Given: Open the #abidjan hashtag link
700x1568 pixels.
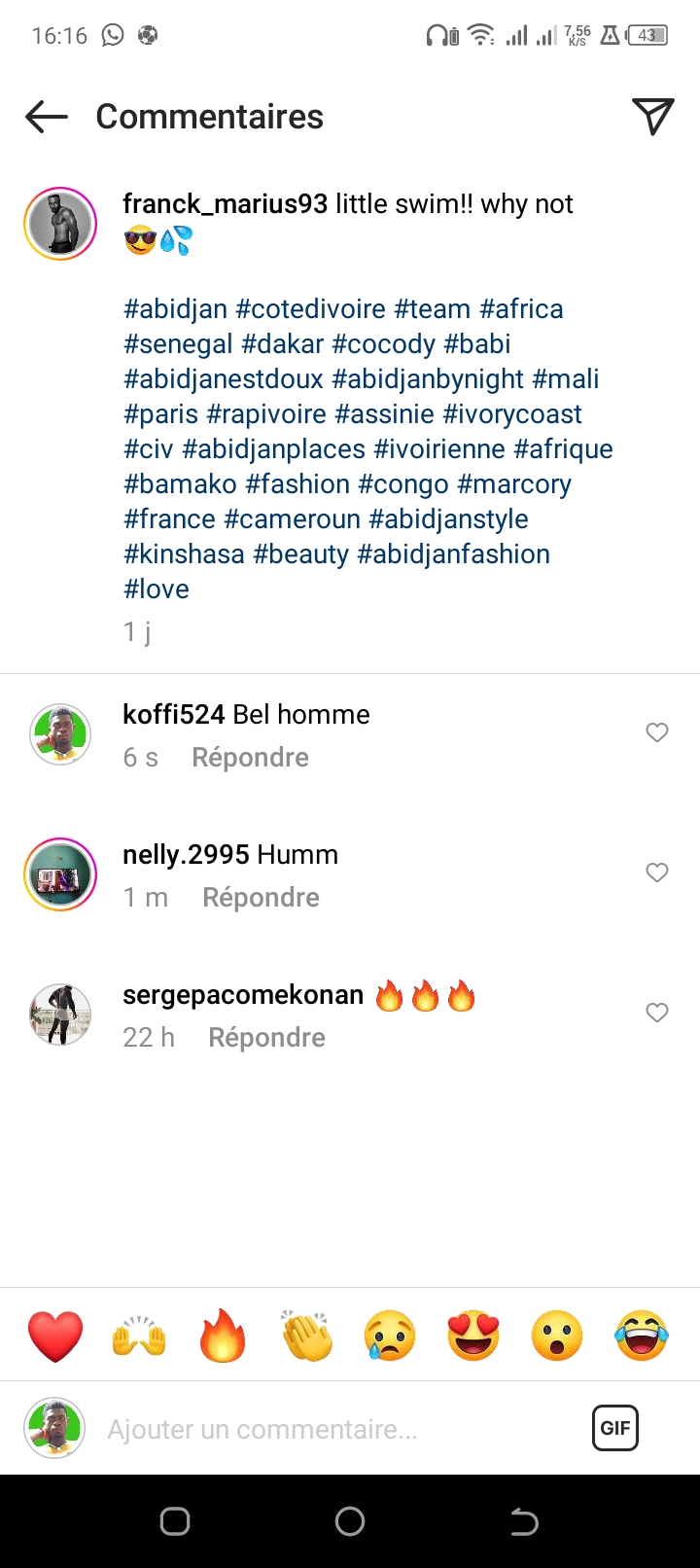Looking at the screenshot, I should click(x=175, y=309).
